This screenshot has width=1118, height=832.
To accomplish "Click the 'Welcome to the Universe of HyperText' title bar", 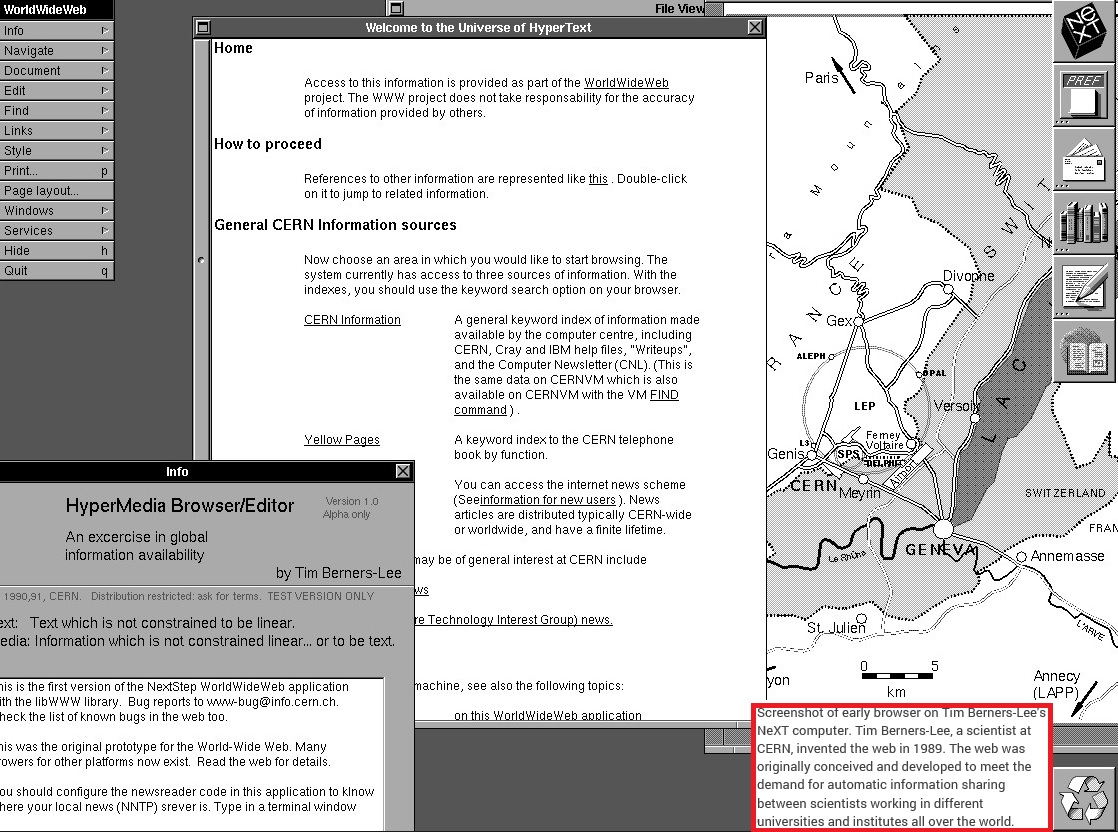I will 478,27.
